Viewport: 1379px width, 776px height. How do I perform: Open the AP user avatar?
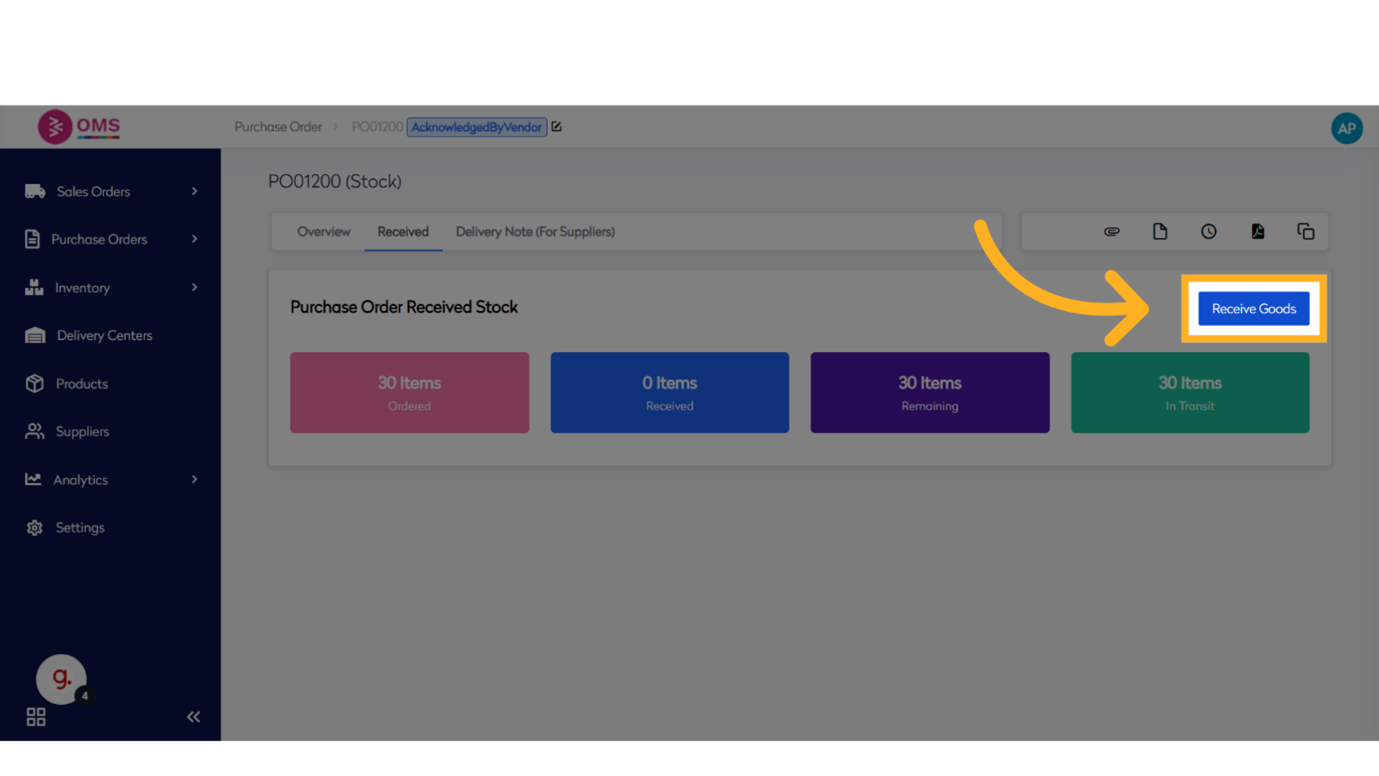click(1346, 128)
